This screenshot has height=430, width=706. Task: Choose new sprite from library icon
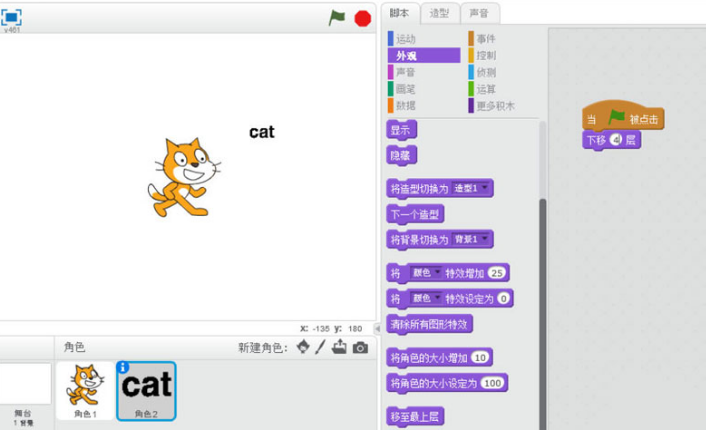pyautogui.click(x=303, y=347)
